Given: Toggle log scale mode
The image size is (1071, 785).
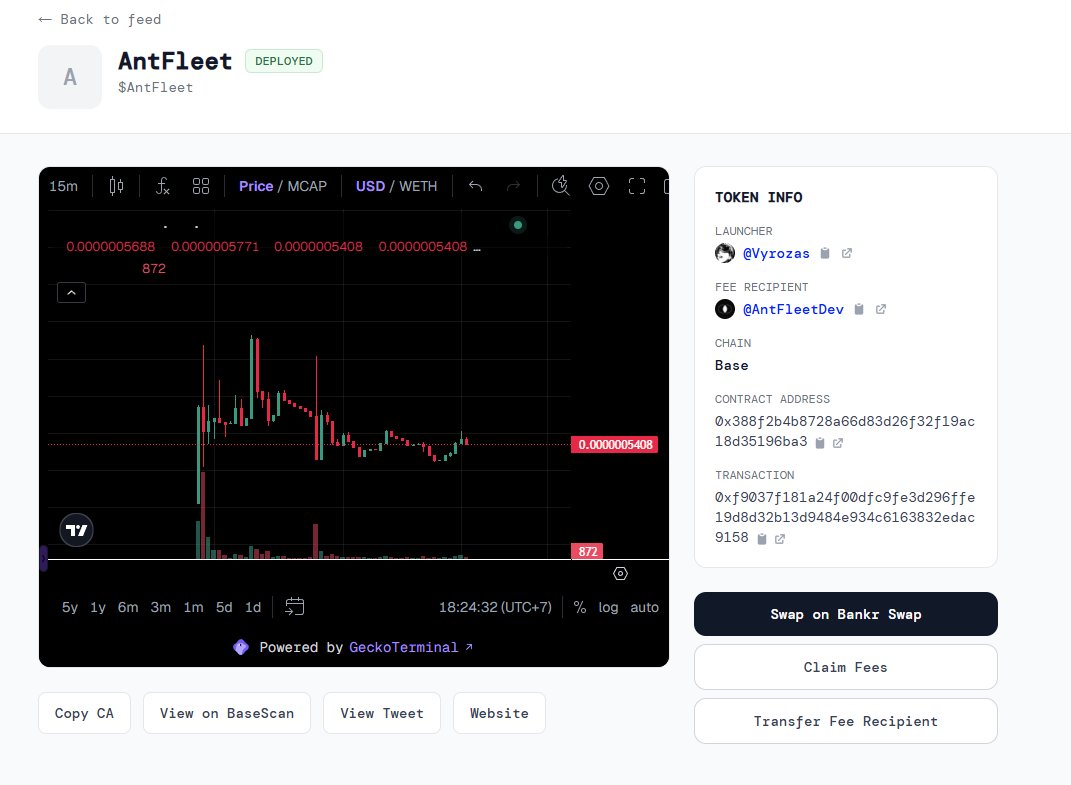Looking at the screenshot, I should [608, 607].
